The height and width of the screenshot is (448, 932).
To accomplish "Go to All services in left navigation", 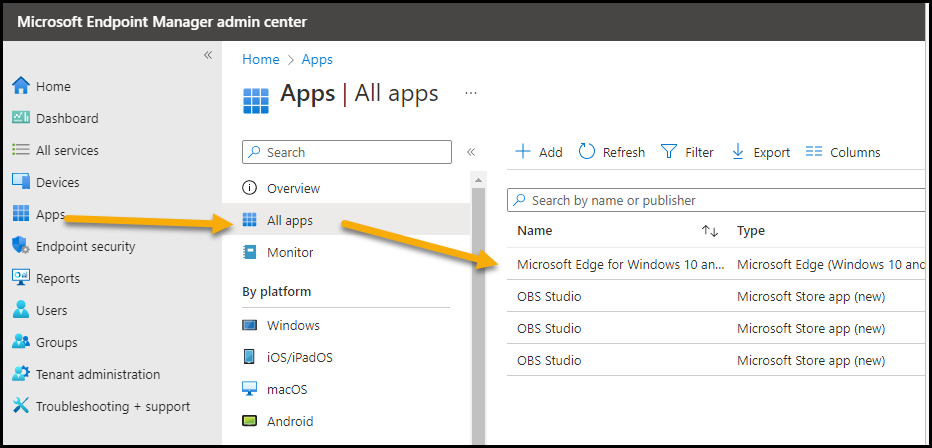I will click(x=67, y=150).
